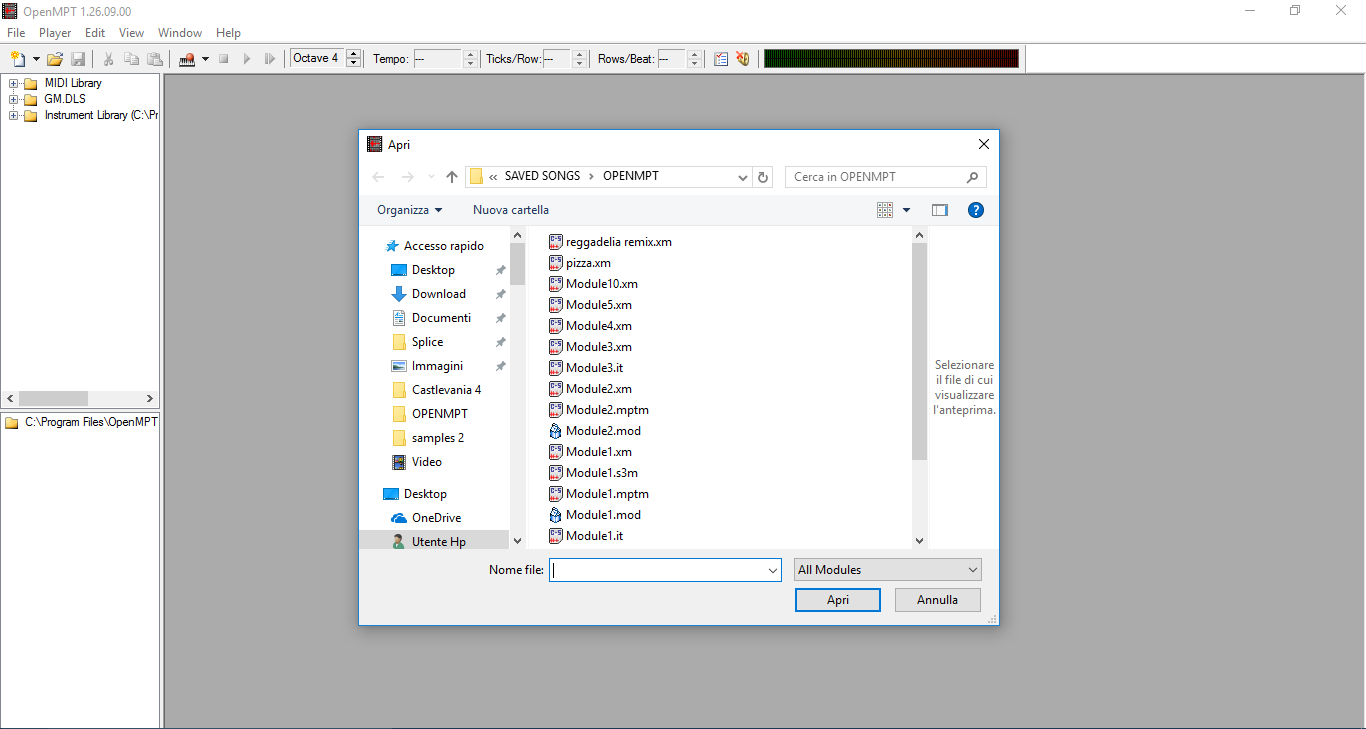Click the Module3.it file icon
The width and height of the screenshot is (1366, 729).
[x=556, y=368]
